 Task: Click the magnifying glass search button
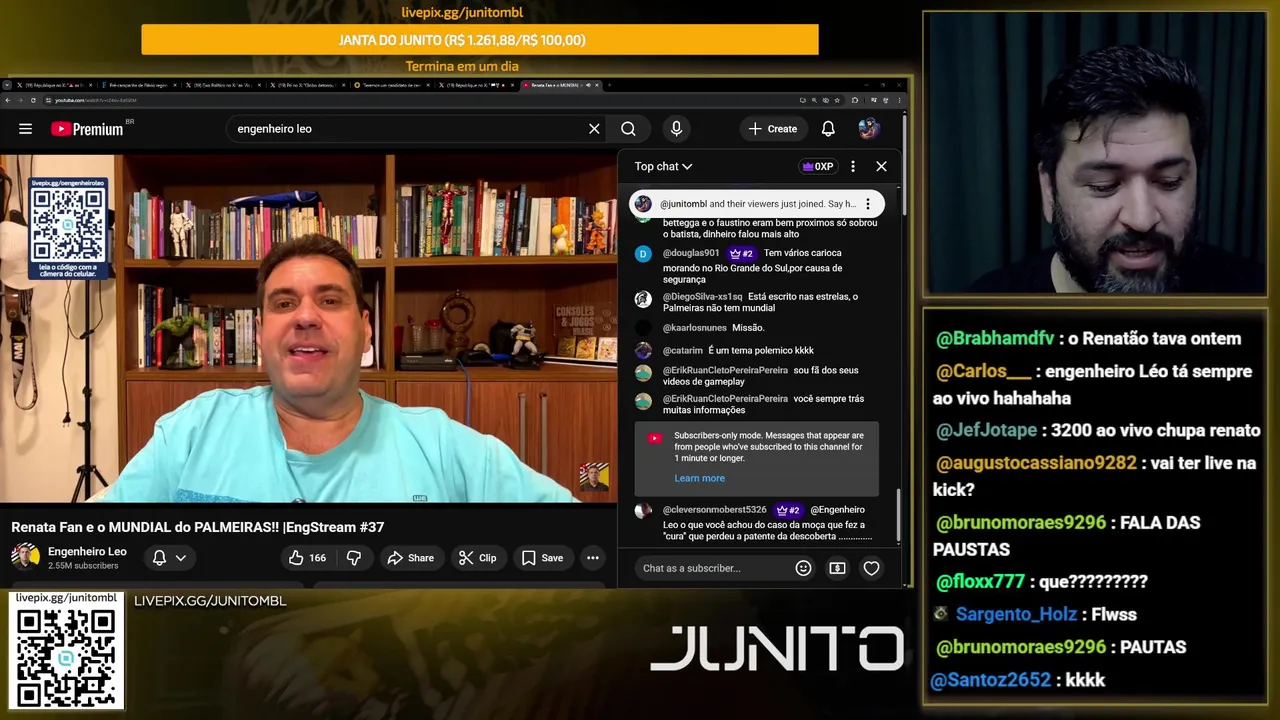(x=628, y=129)
